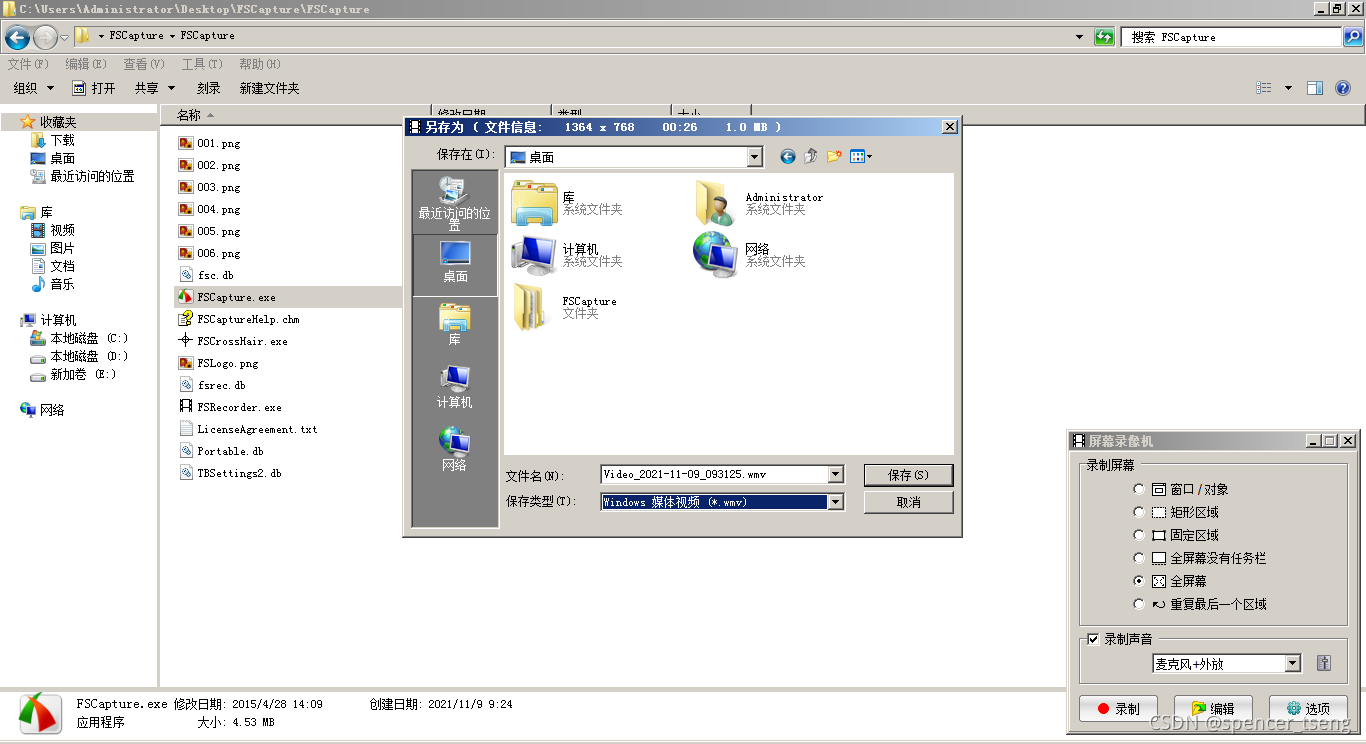Open the 保存在 location dropdown

755,157
